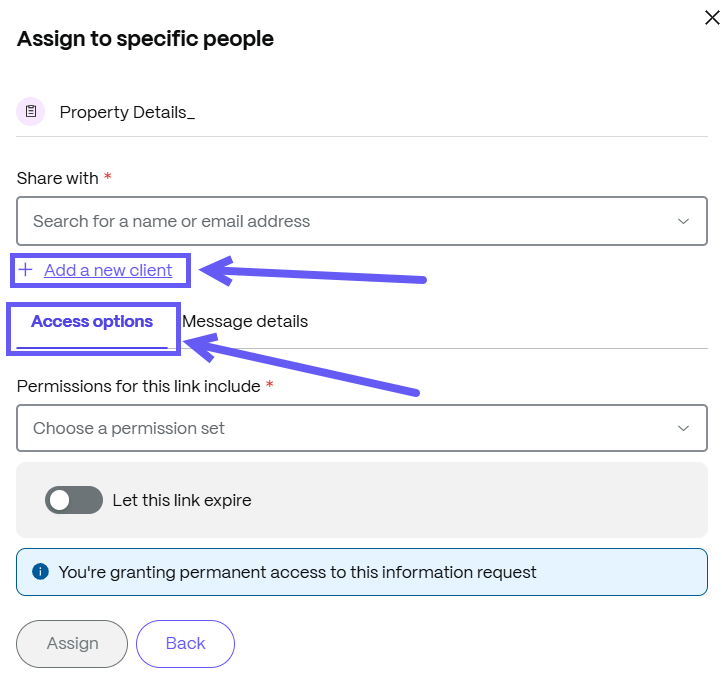Switch to the Access options tab
This screenshot has height=675, width=722.
click(x=92, y=322)
